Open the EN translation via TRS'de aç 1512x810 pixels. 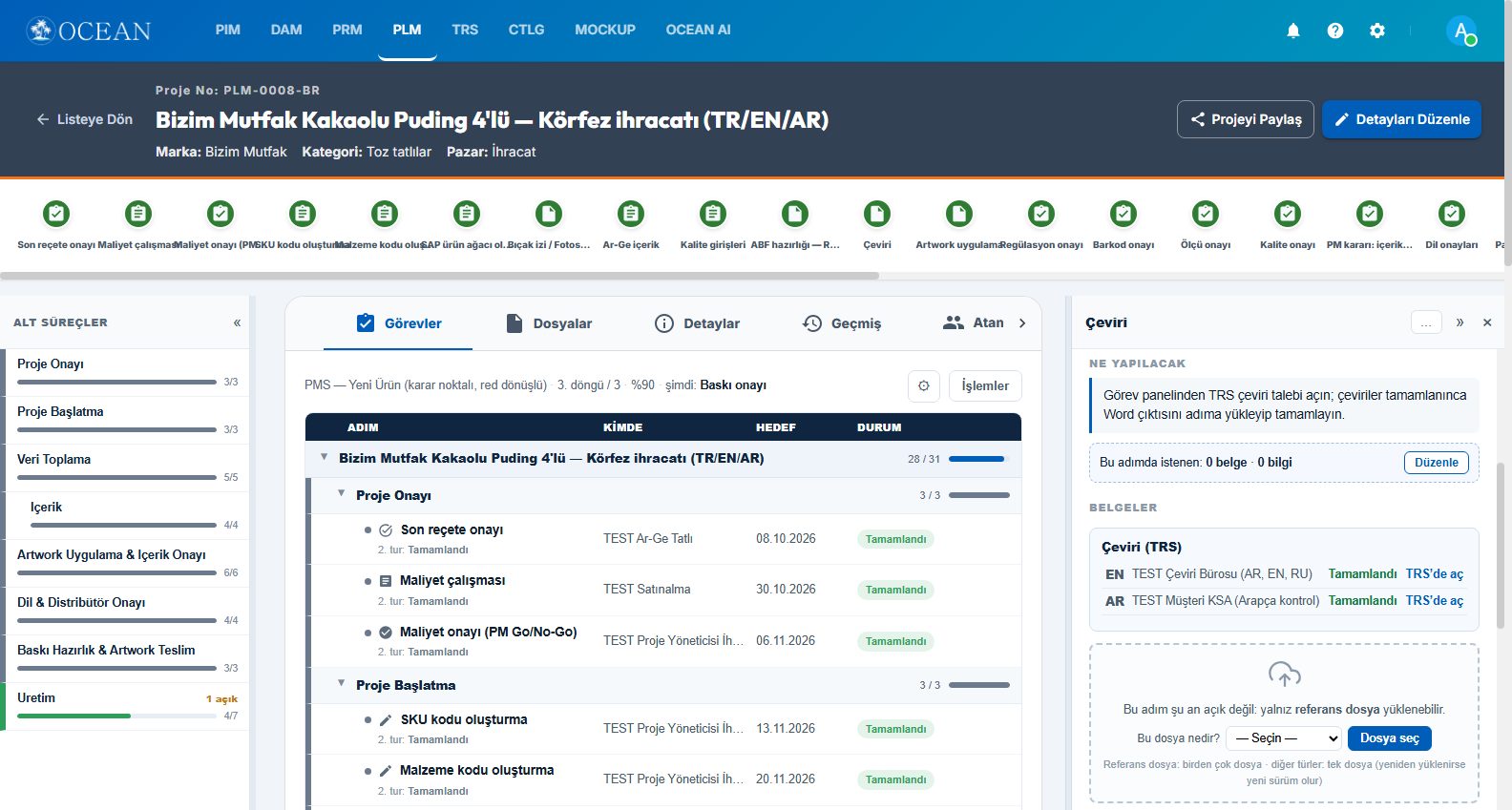pyautogui.click(x=1435, y=574)
